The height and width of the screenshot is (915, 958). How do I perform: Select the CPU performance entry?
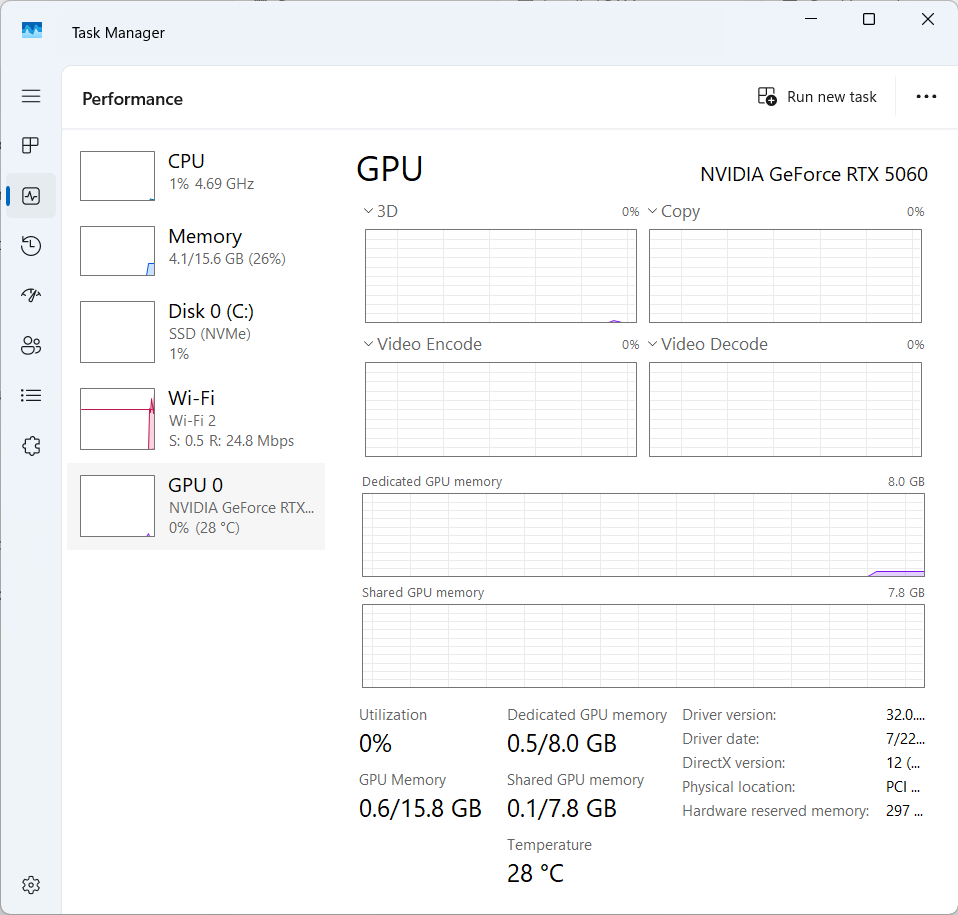pyautogui.click(x=196, y=175)
